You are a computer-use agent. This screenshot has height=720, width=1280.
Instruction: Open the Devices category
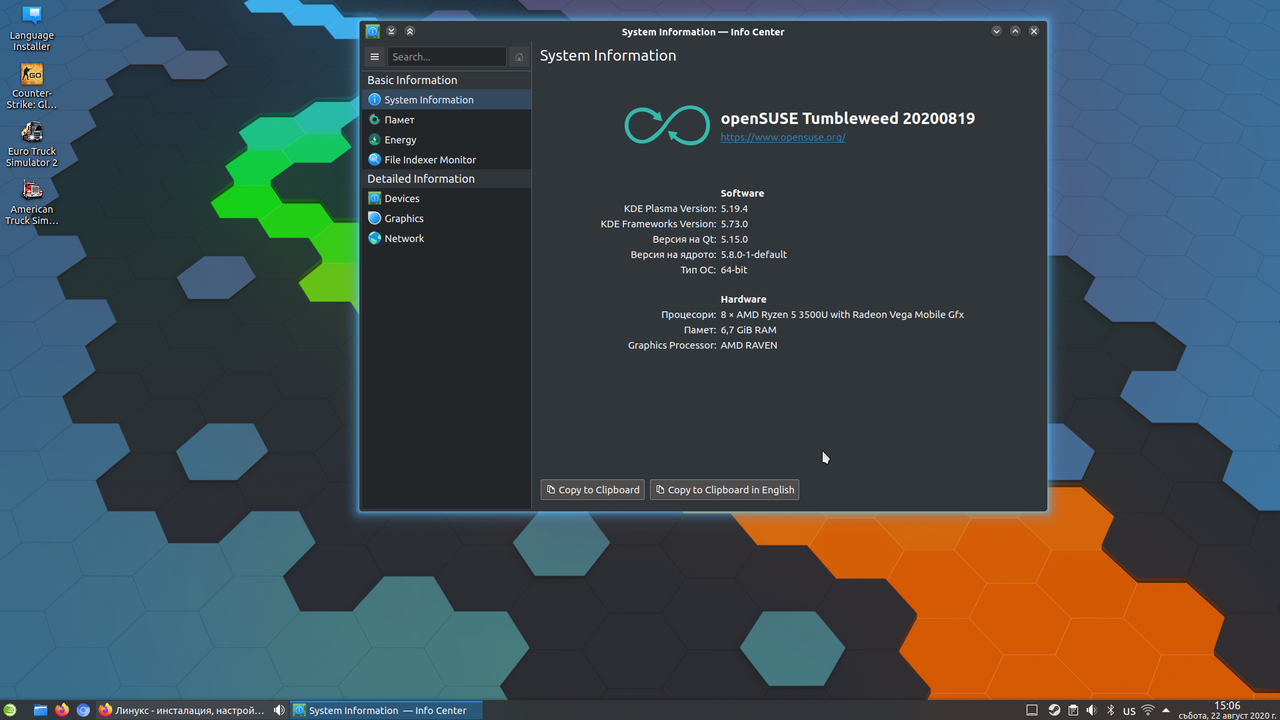pyautogui.click(x=446, y=199)
